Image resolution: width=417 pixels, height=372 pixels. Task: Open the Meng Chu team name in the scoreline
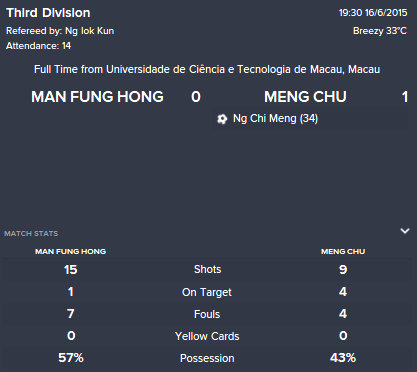(305, 97)
